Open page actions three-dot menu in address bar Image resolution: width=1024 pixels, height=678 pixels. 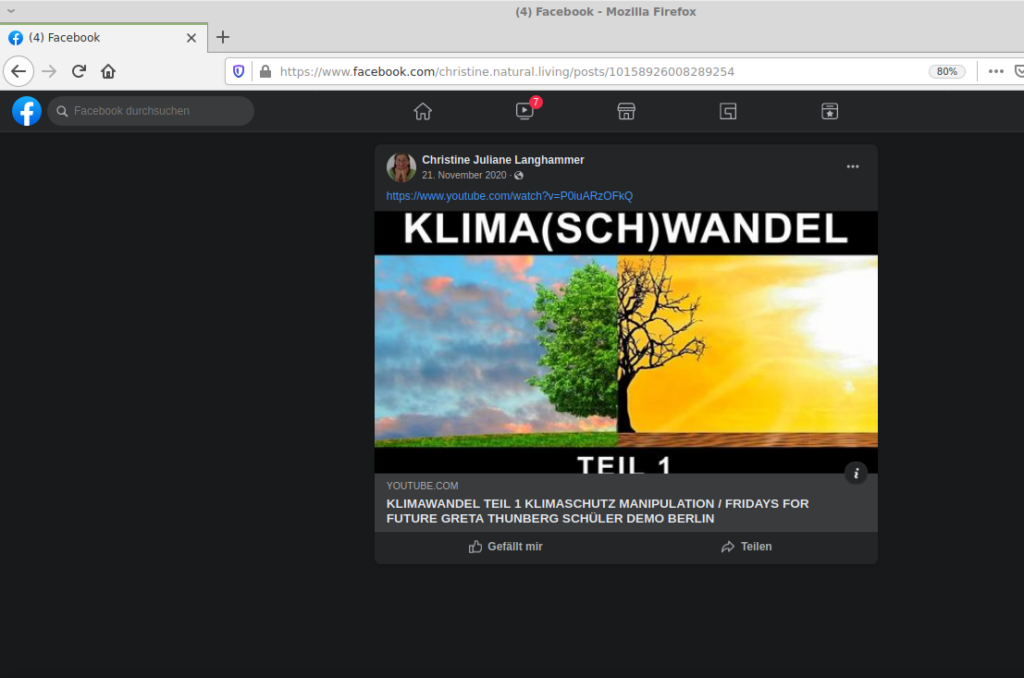pyautogui.click(x=996, y=71)
